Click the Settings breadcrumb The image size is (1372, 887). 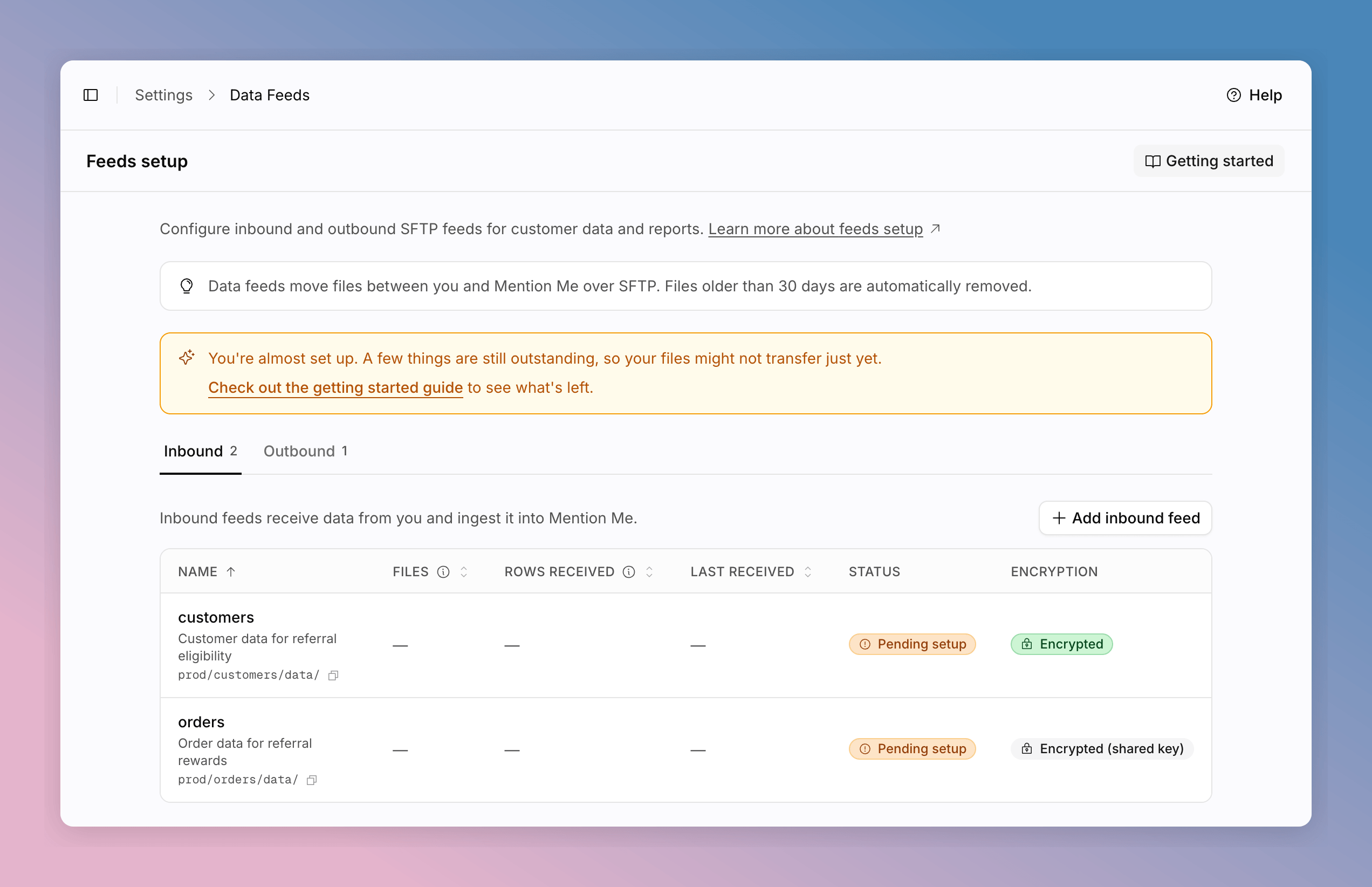[x=163, y=95]
